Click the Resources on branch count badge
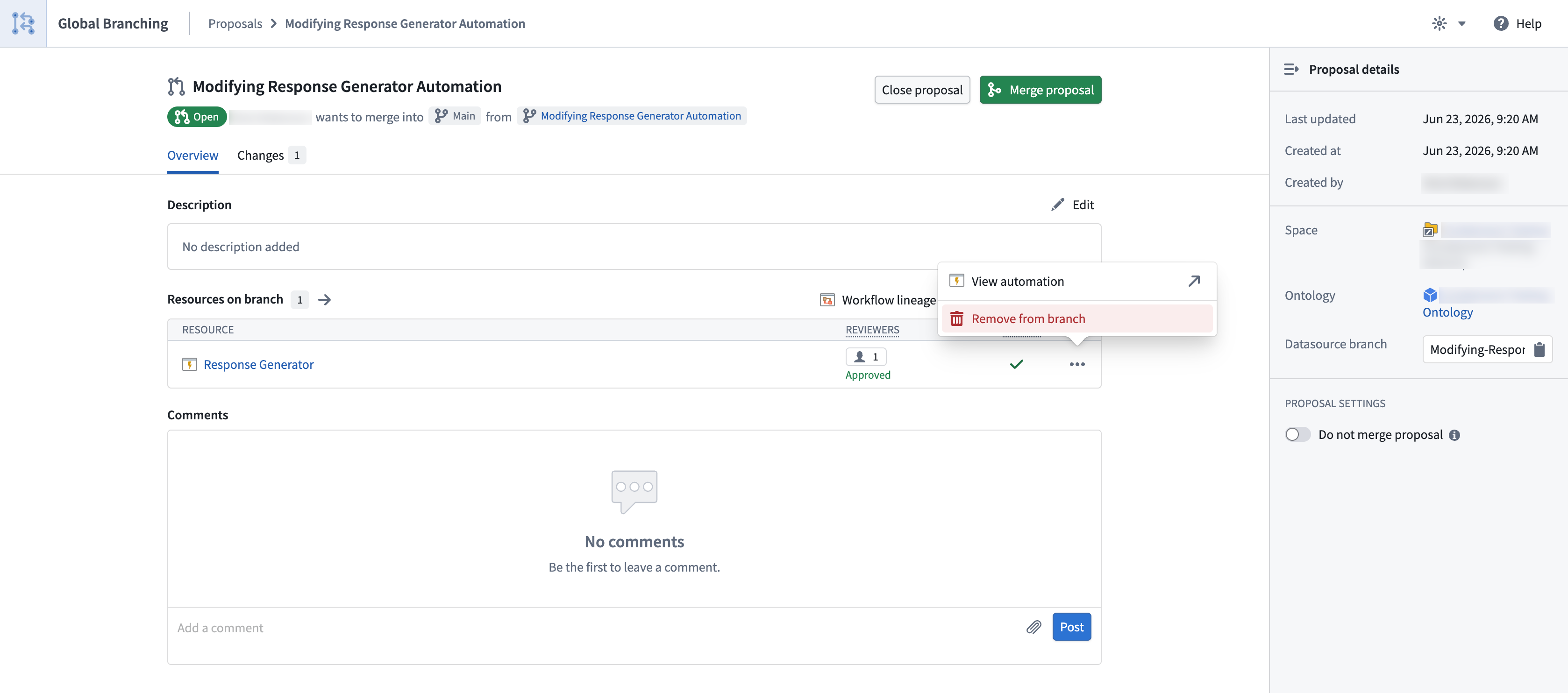The image size is (1568, 693). 299,299
